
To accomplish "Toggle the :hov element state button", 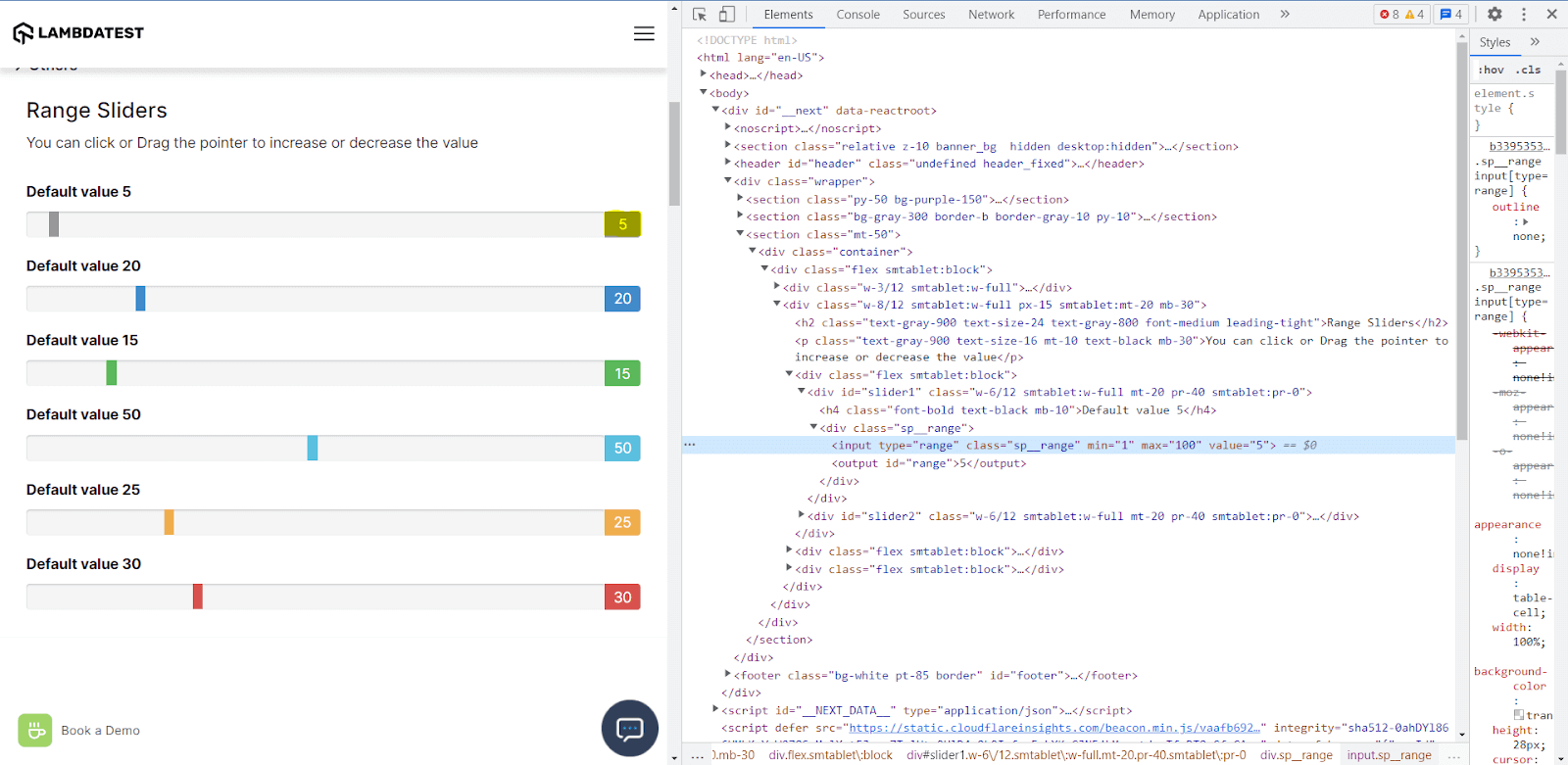I will [1491, 70].
